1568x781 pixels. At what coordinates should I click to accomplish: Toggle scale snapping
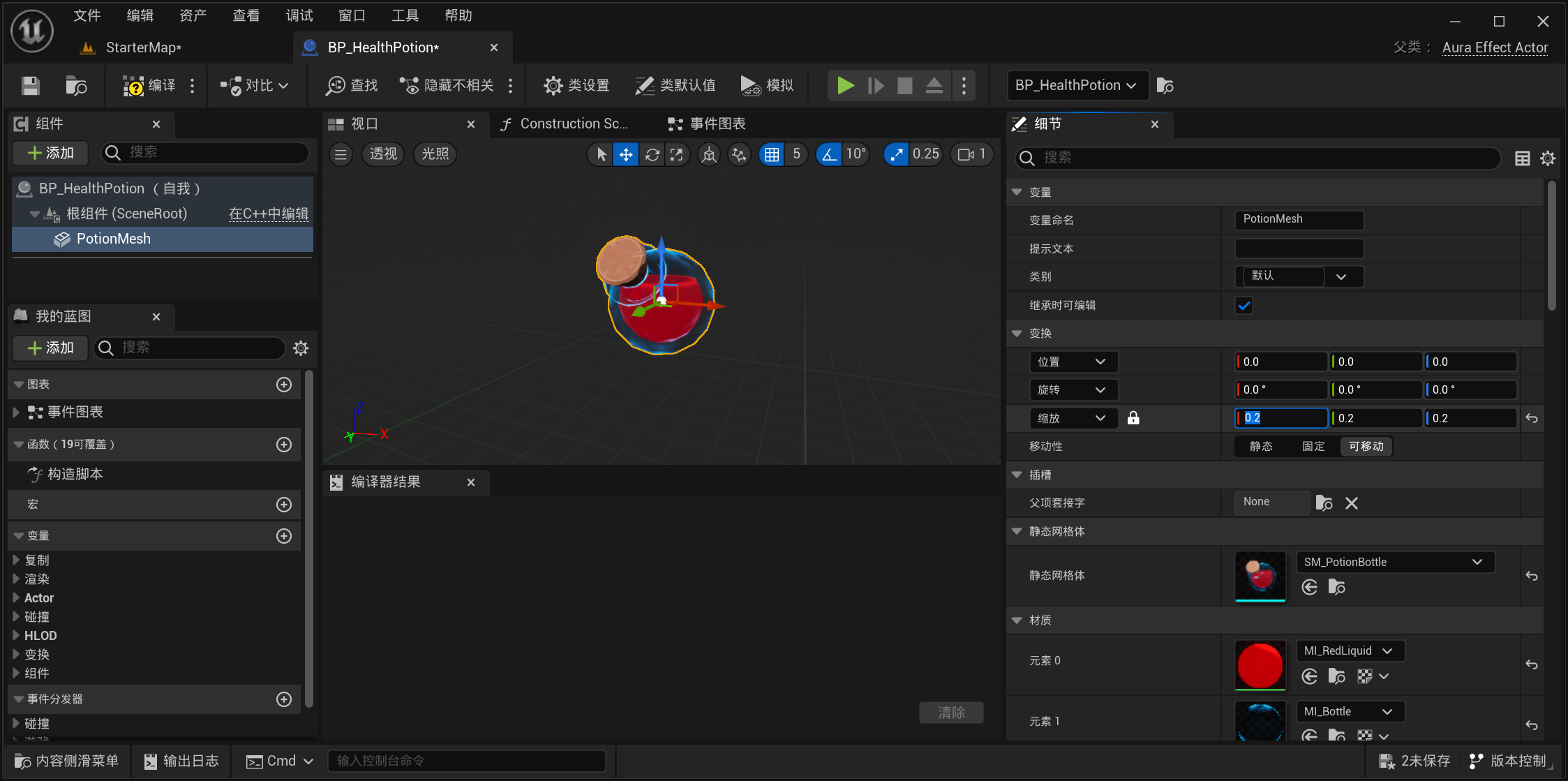896,154
